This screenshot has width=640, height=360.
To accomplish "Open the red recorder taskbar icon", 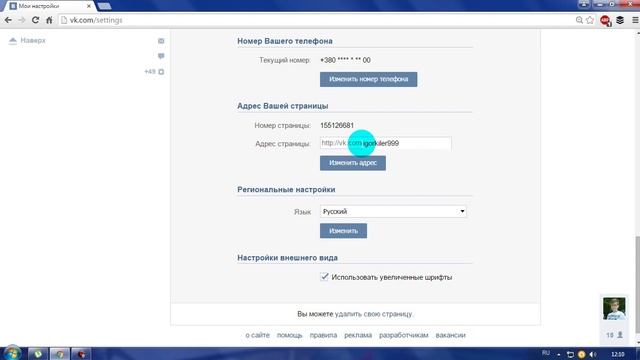I will (81, 354).
